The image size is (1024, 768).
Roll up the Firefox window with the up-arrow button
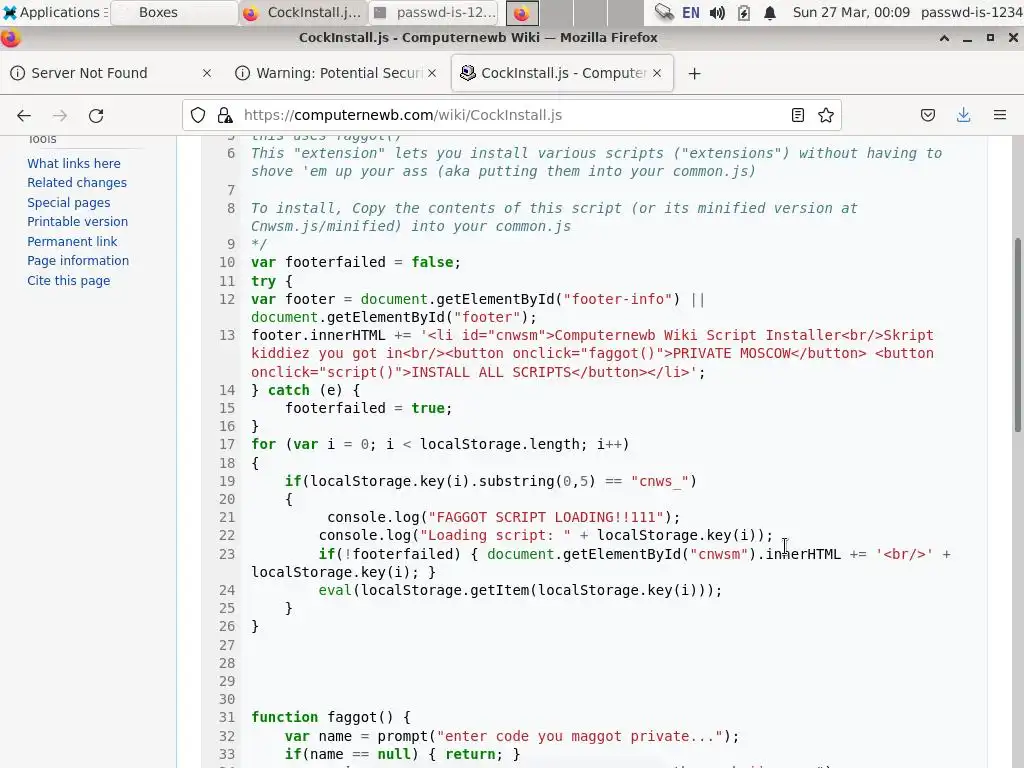click(944, 38)
